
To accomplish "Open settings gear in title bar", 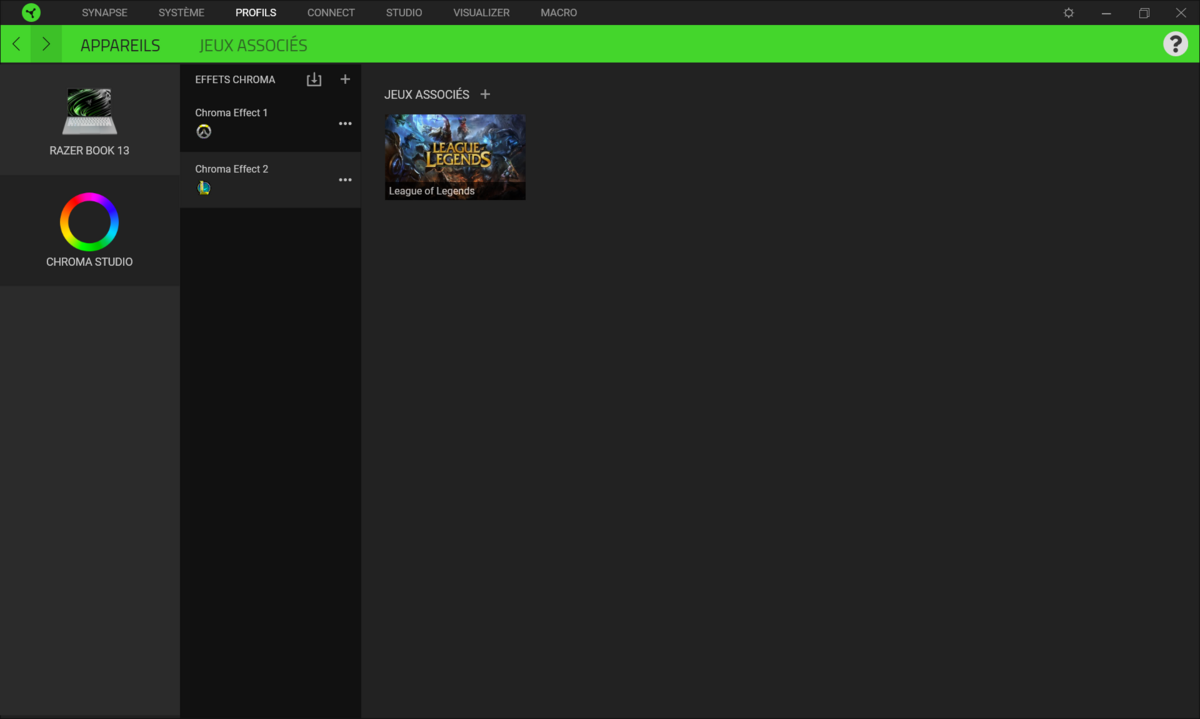I will [x=1069, y=13].
